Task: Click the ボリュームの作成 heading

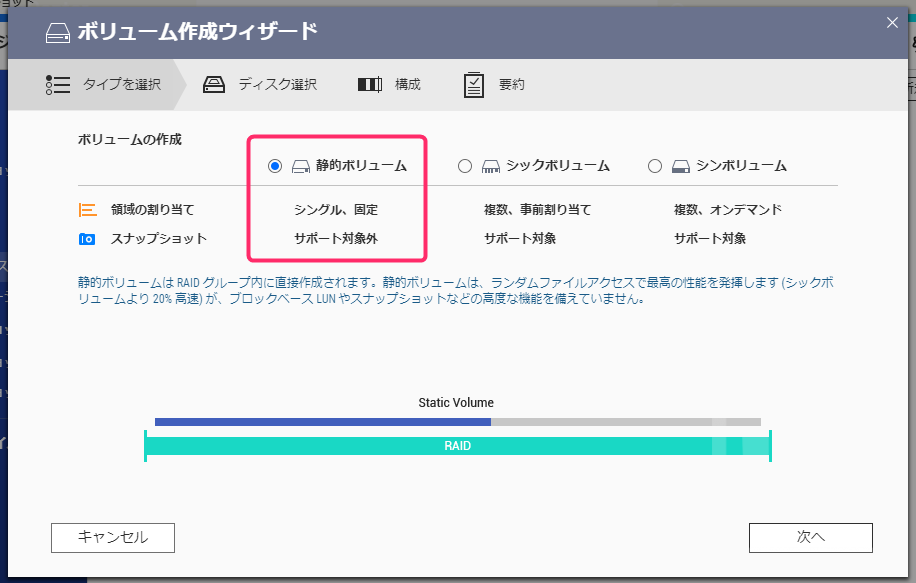Action: 130,140
